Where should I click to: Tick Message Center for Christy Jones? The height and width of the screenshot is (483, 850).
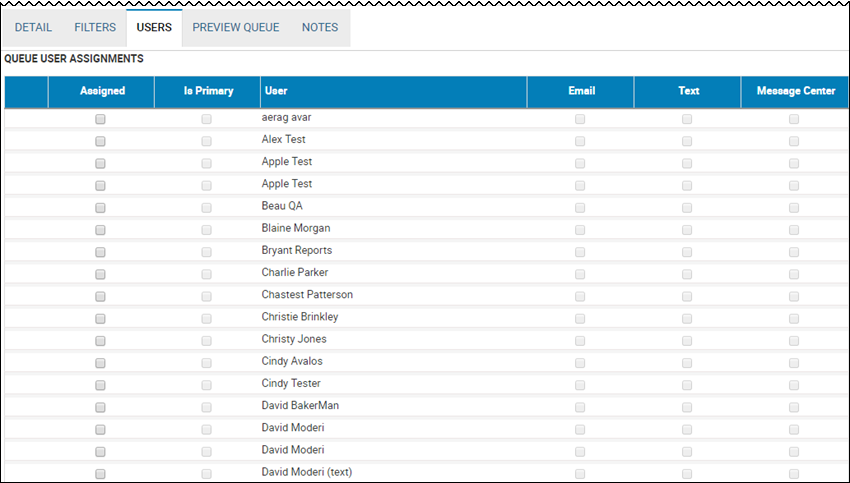794,341
